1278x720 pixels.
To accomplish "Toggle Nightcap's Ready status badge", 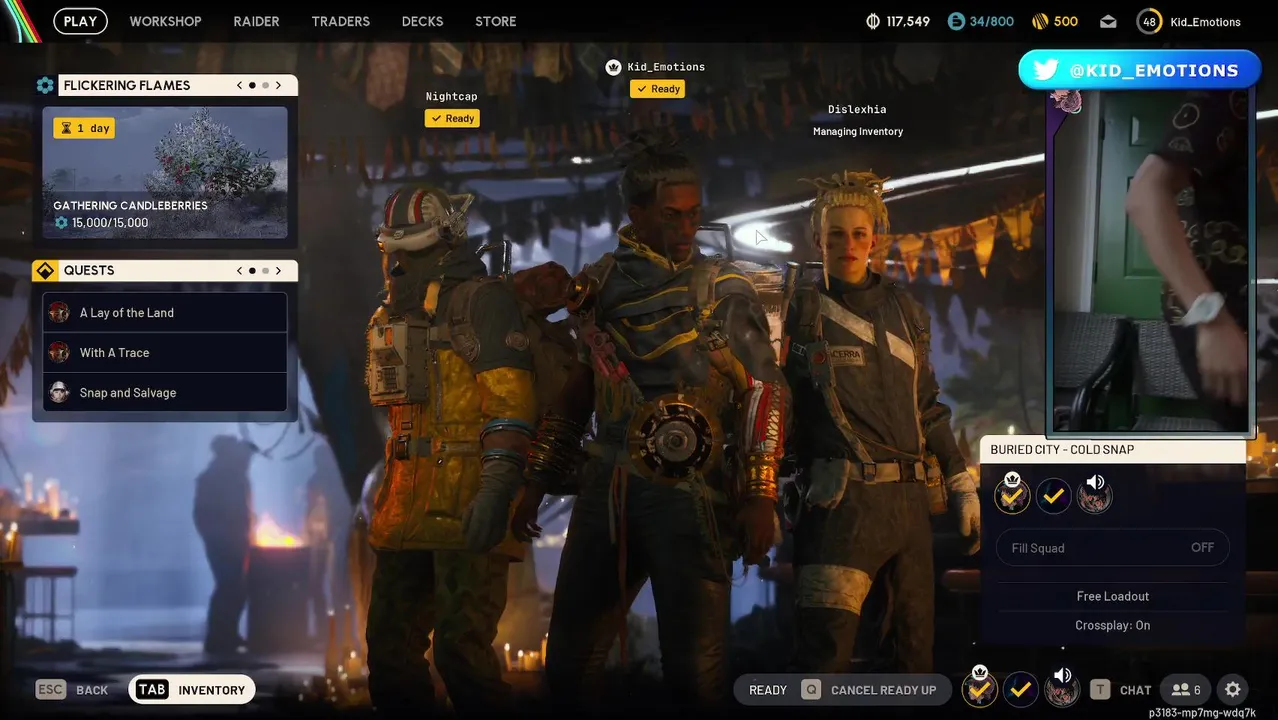I will click(452, 118).
